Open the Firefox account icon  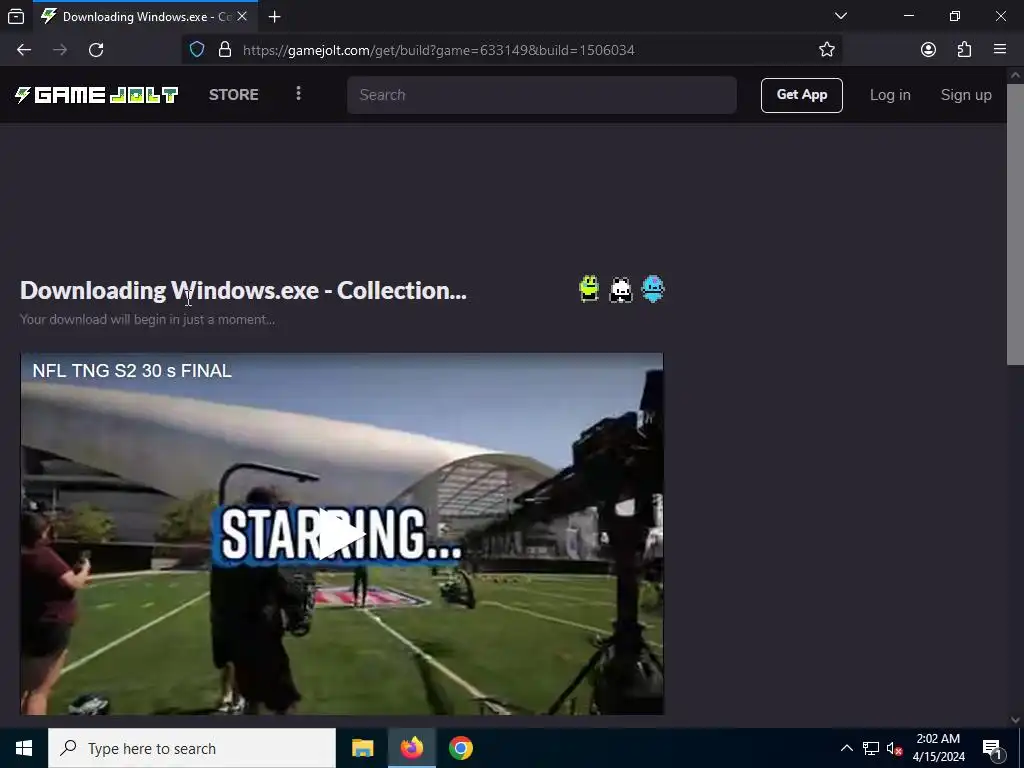coord(928,50)
